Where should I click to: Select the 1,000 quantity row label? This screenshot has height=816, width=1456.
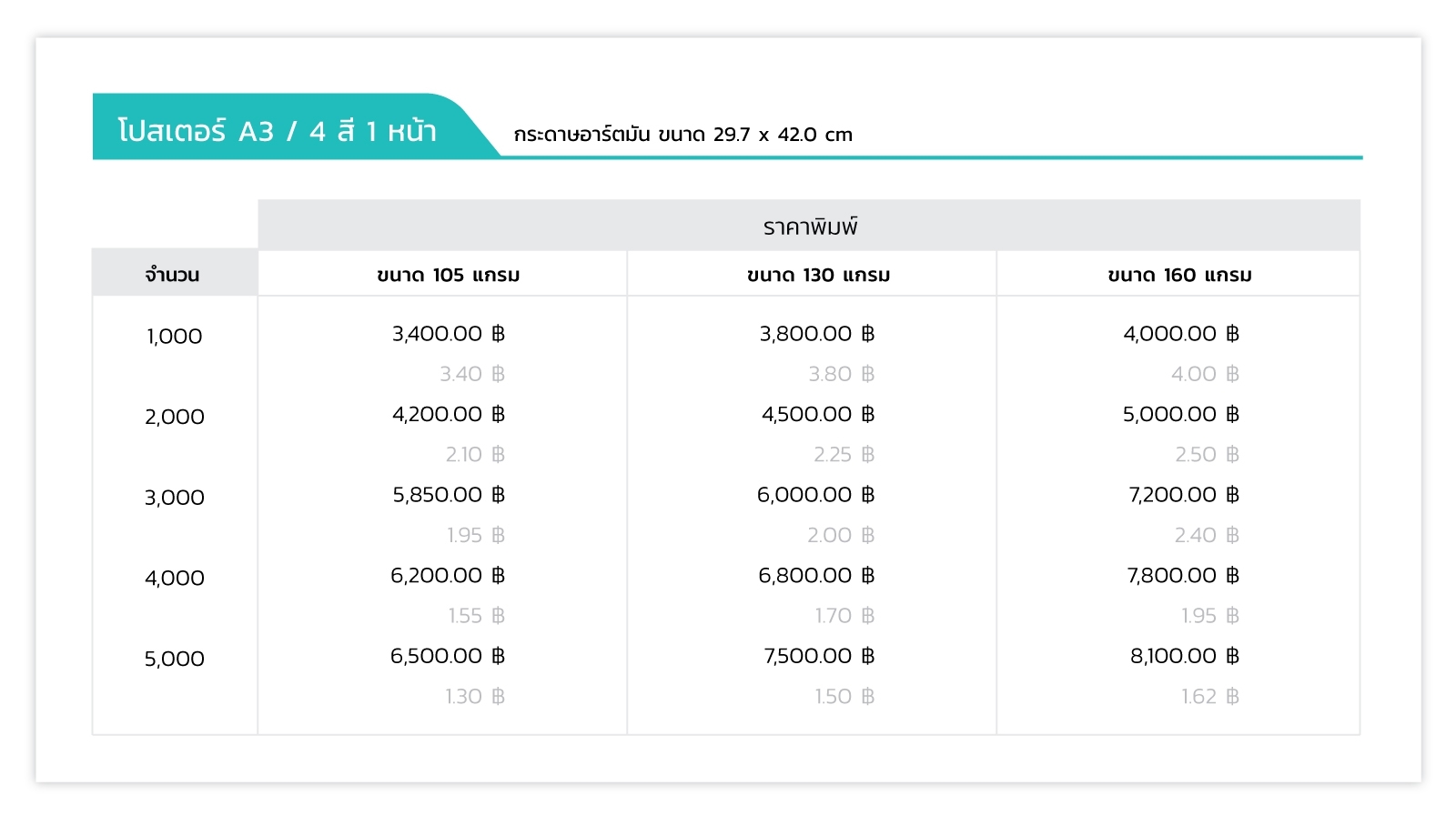[x=175, y=337]
